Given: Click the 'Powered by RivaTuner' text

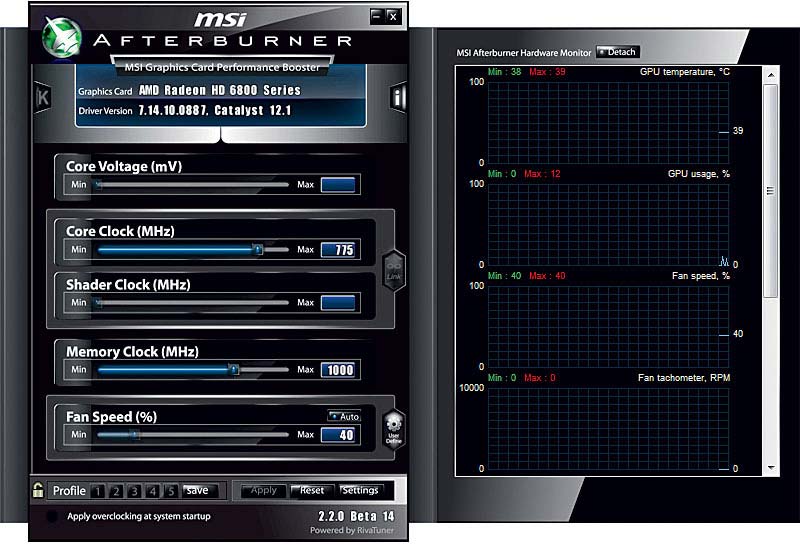Looking at the screenshot, I should point(352,531).
